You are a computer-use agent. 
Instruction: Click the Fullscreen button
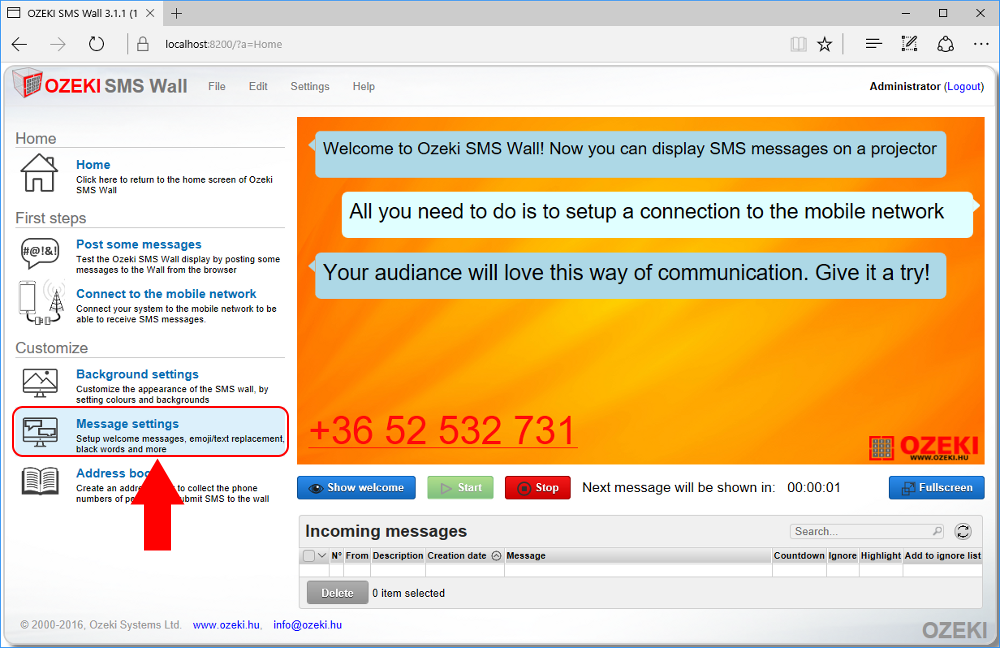click(x=937, y=487)
